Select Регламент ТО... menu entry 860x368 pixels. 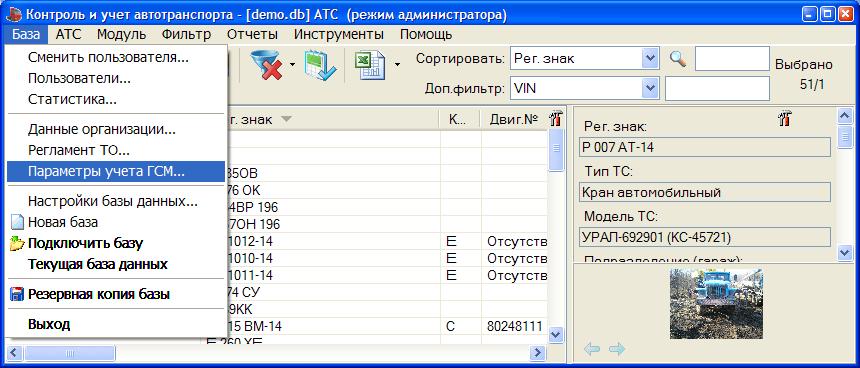pos(116,150)
